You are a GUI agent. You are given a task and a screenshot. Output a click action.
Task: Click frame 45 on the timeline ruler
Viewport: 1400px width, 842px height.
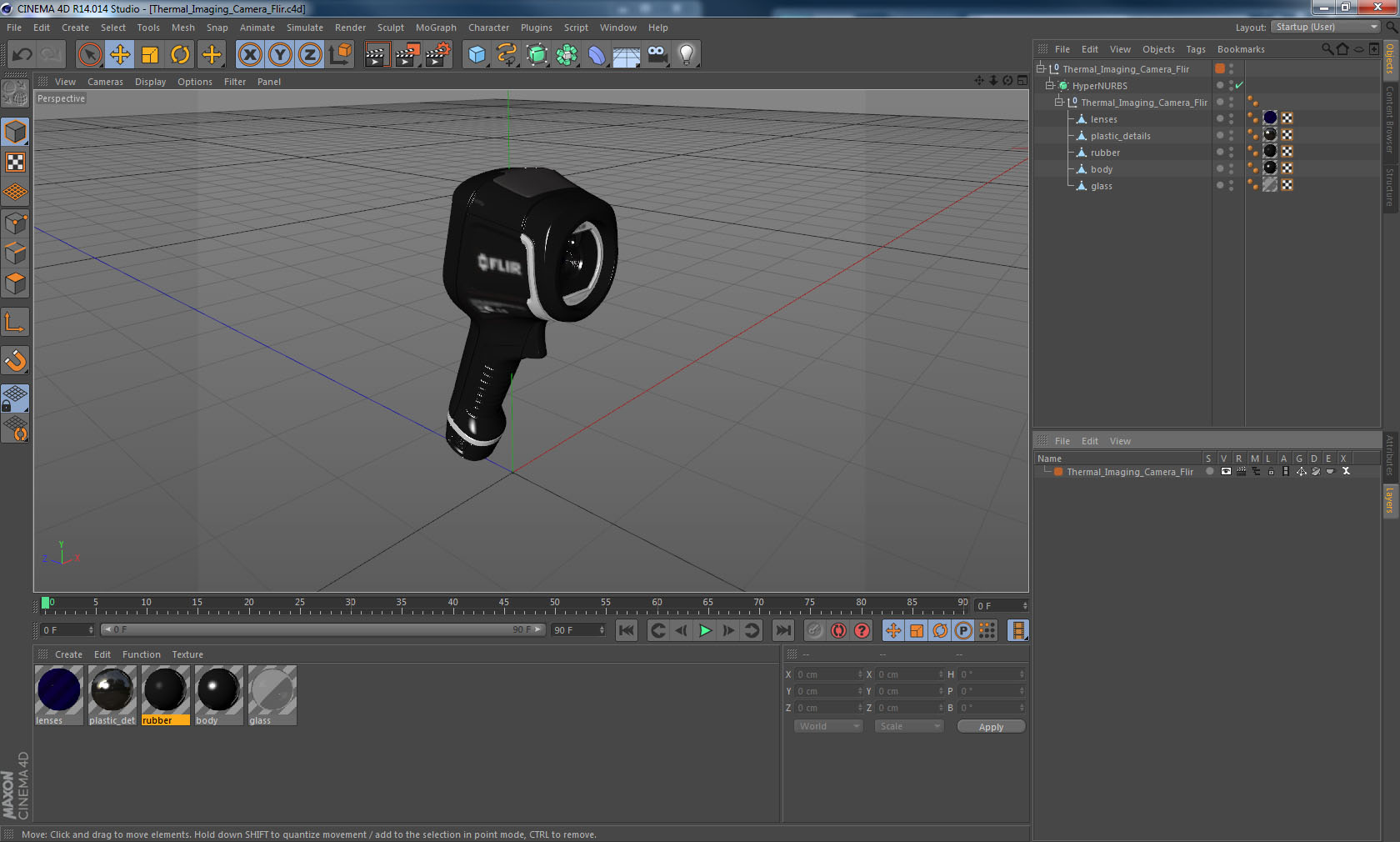point(503,604)
